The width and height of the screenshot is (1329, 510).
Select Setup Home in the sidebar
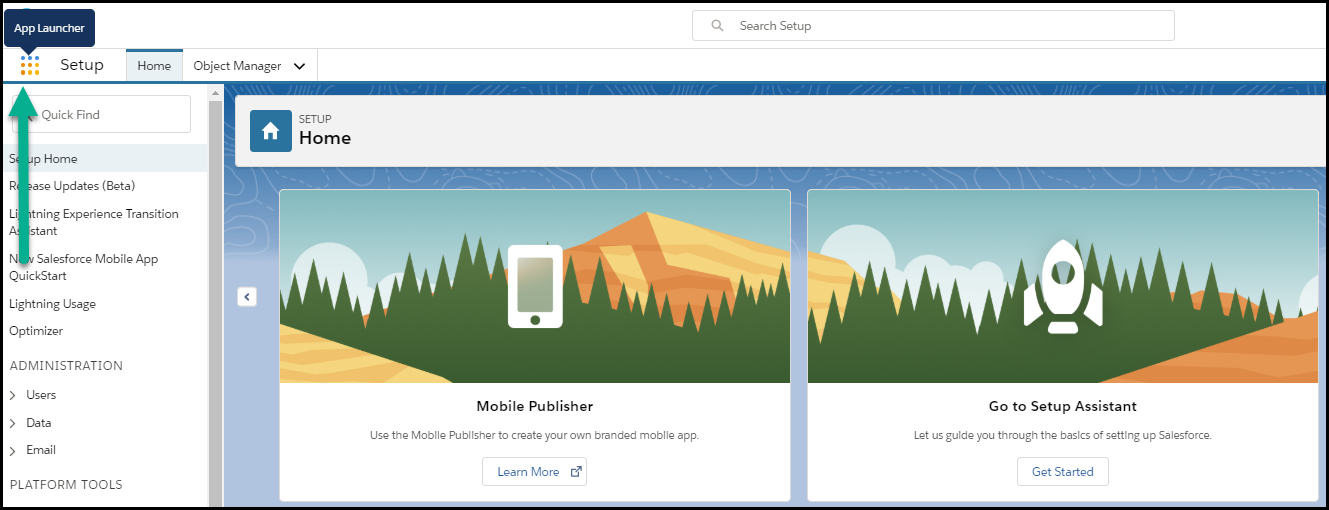[x=104, y=159]
